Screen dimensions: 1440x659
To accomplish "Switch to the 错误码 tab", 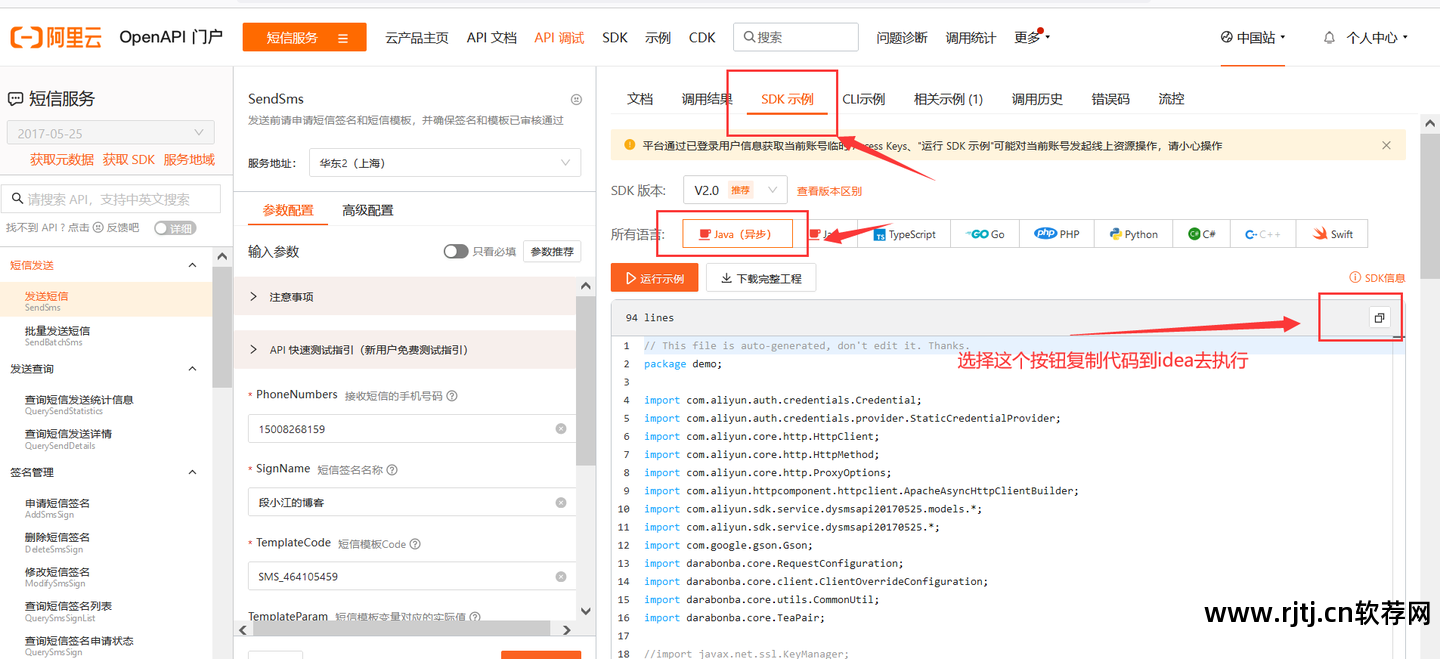I will 1111,99.
